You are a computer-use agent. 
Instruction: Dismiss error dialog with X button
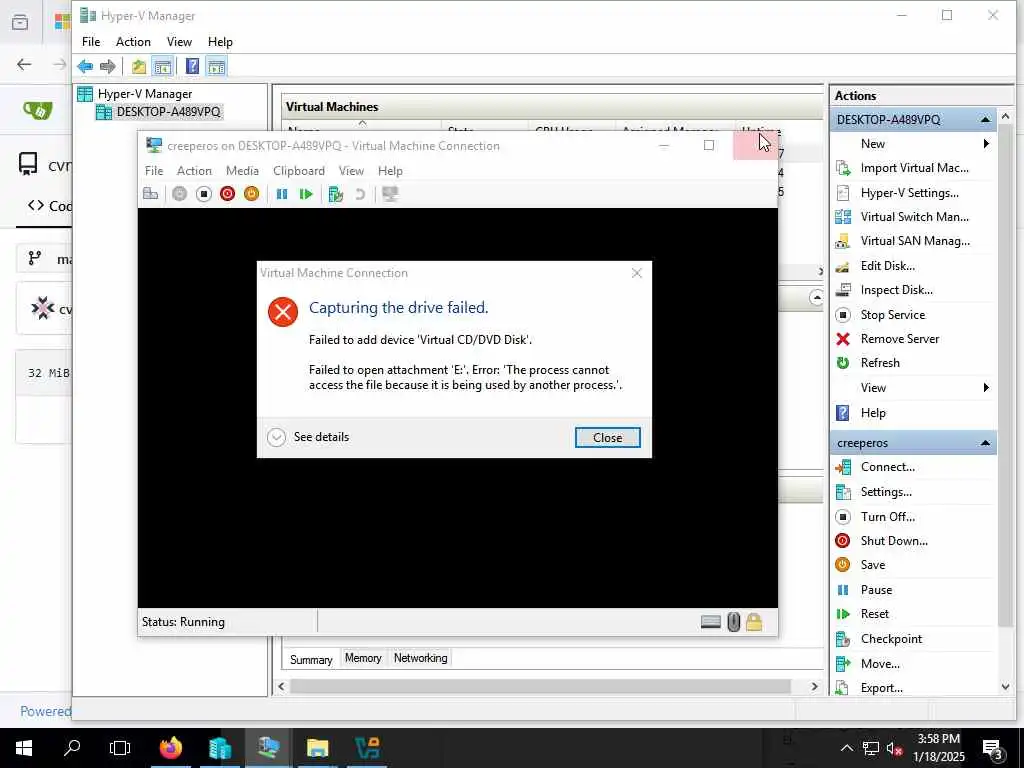pyautogui.click(x=637, y=273)
